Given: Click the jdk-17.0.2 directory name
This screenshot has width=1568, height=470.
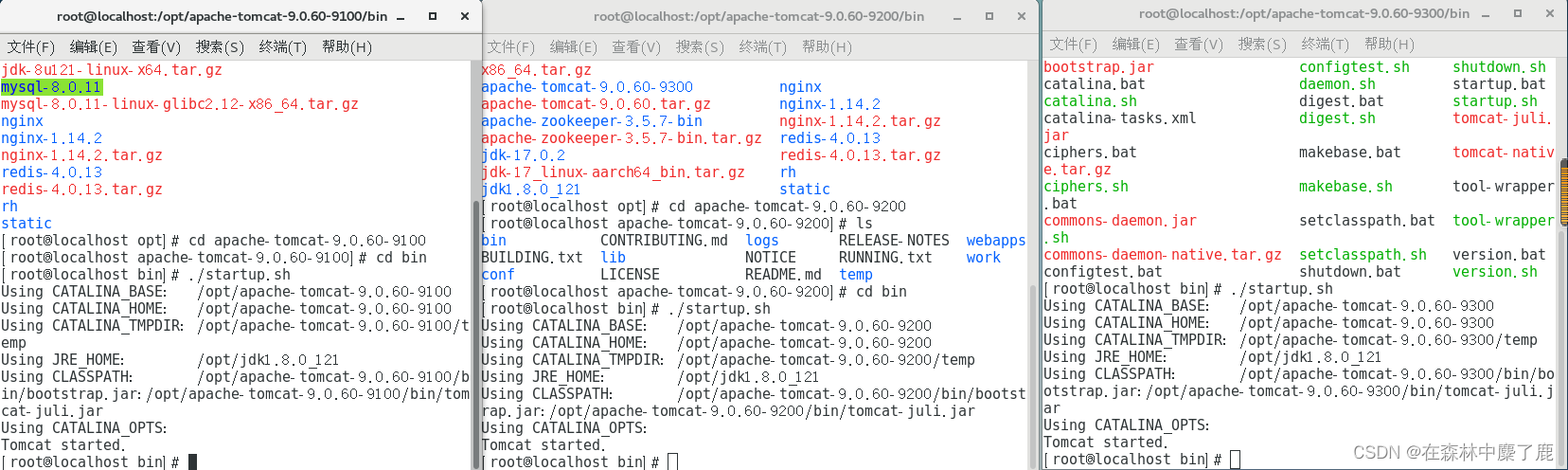Looking at the screenshot, I should coord(524,155).
